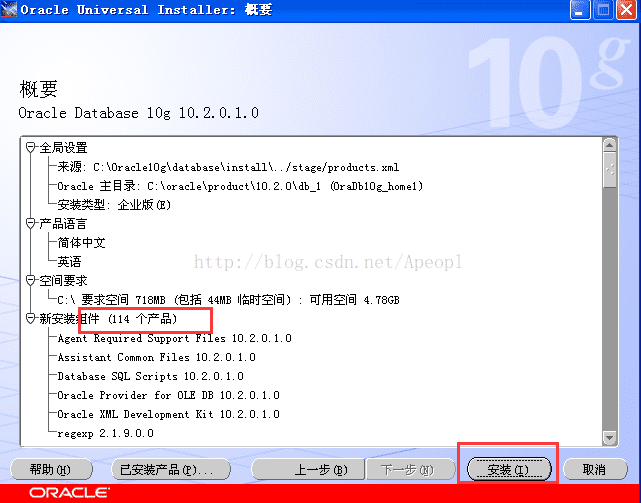
Task: Select Oracle XML Development Kit entry
Action: pyautogui.click(x=168, y=414)
